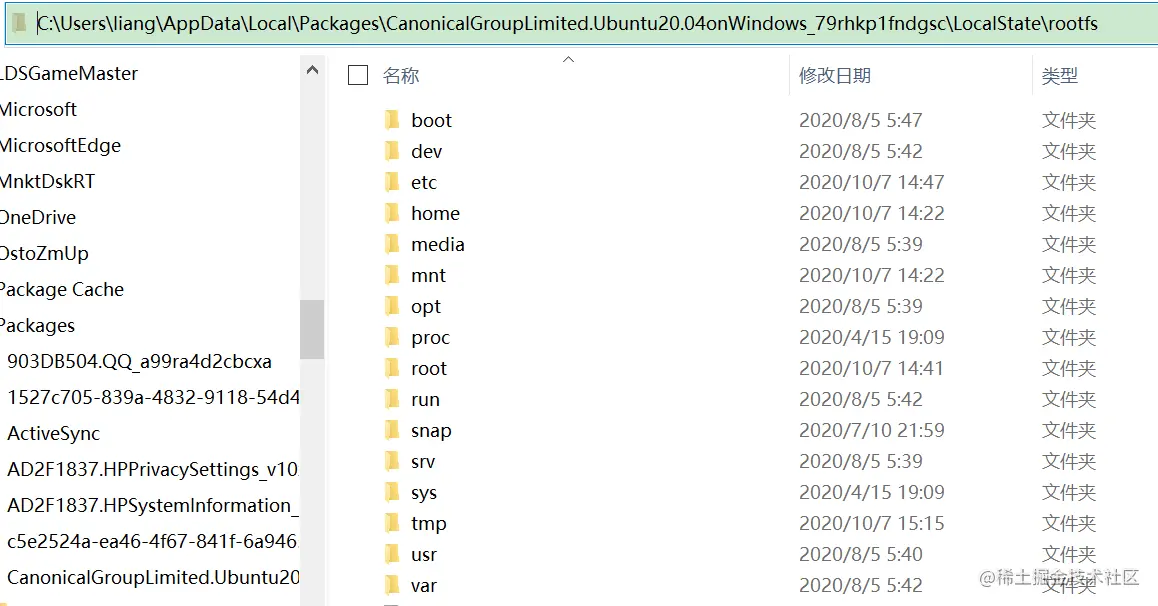The height and width of the screenshot is (606, 1158).
Task: Click date 2020/10/7 14:47 of etc
Action: [x=871, y=182]
